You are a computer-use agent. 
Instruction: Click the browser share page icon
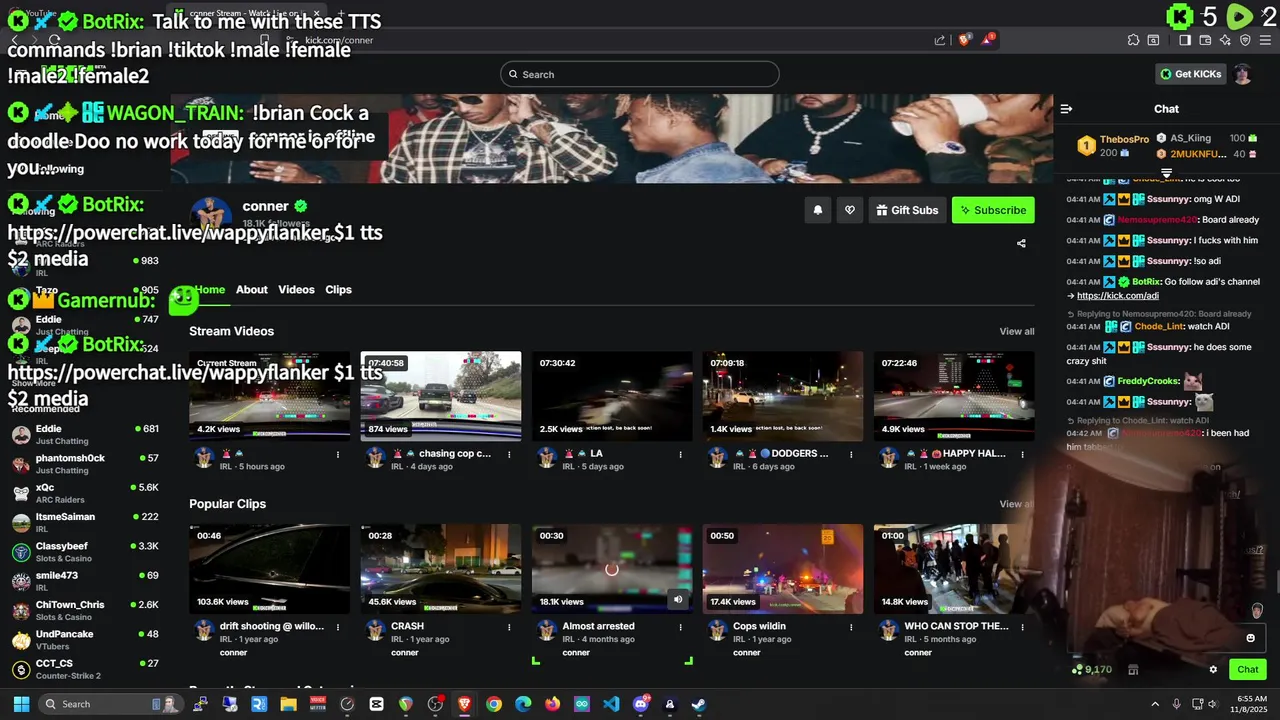click(x=940, y=40)
